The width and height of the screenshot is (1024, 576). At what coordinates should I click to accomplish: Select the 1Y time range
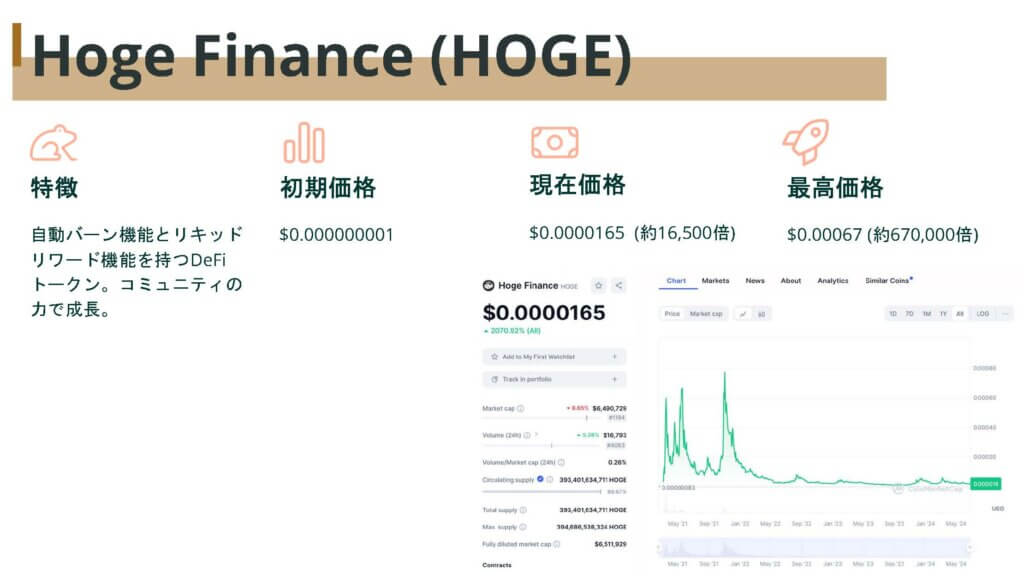coord(943,314)
